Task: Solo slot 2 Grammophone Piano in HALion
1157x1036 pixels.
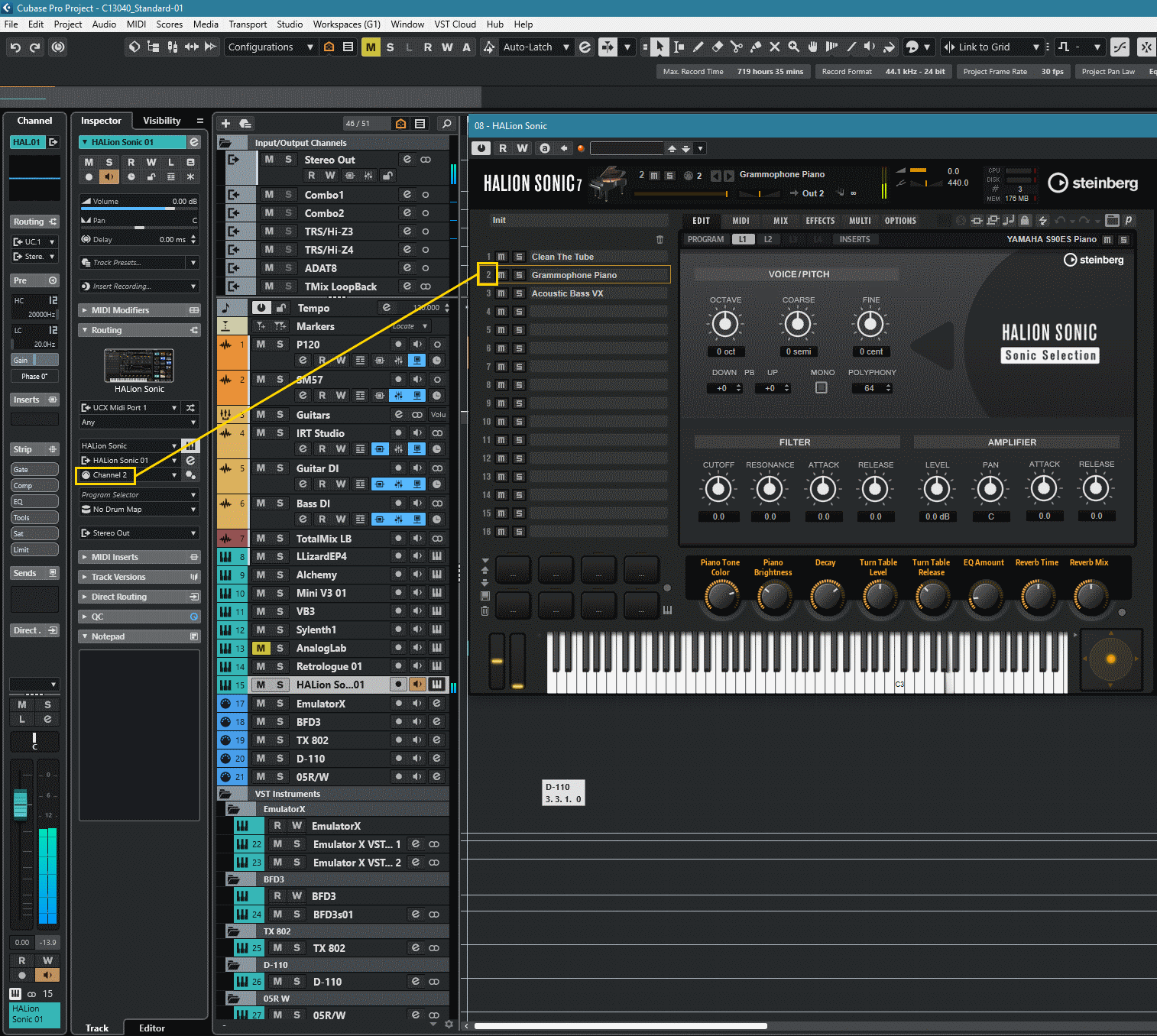Action: click(x=519, y=275)
